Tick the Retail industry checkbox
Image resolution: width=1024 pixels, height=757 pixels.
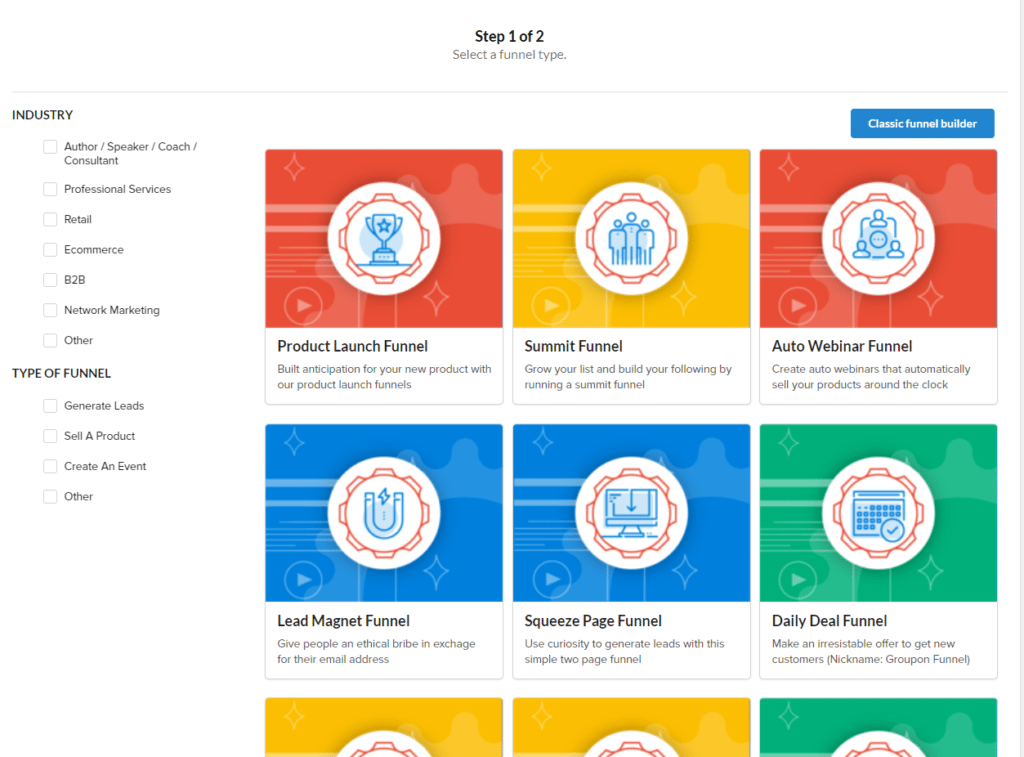[x=50, y=219]
